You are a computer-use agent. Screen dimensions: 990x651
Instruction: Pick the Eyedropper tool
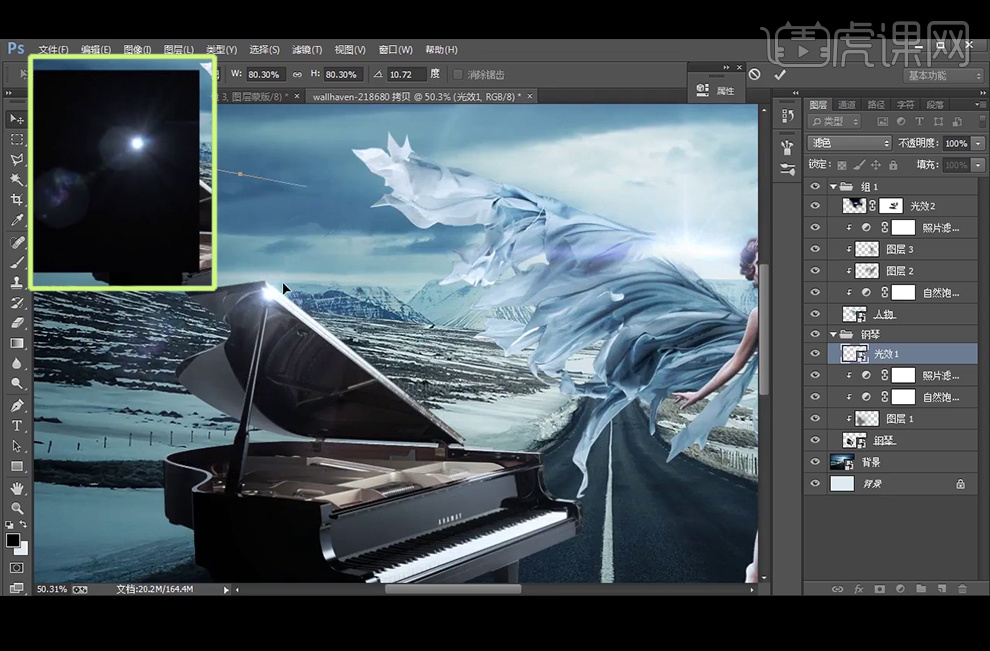pyautogui.click(x=16, y=221)
